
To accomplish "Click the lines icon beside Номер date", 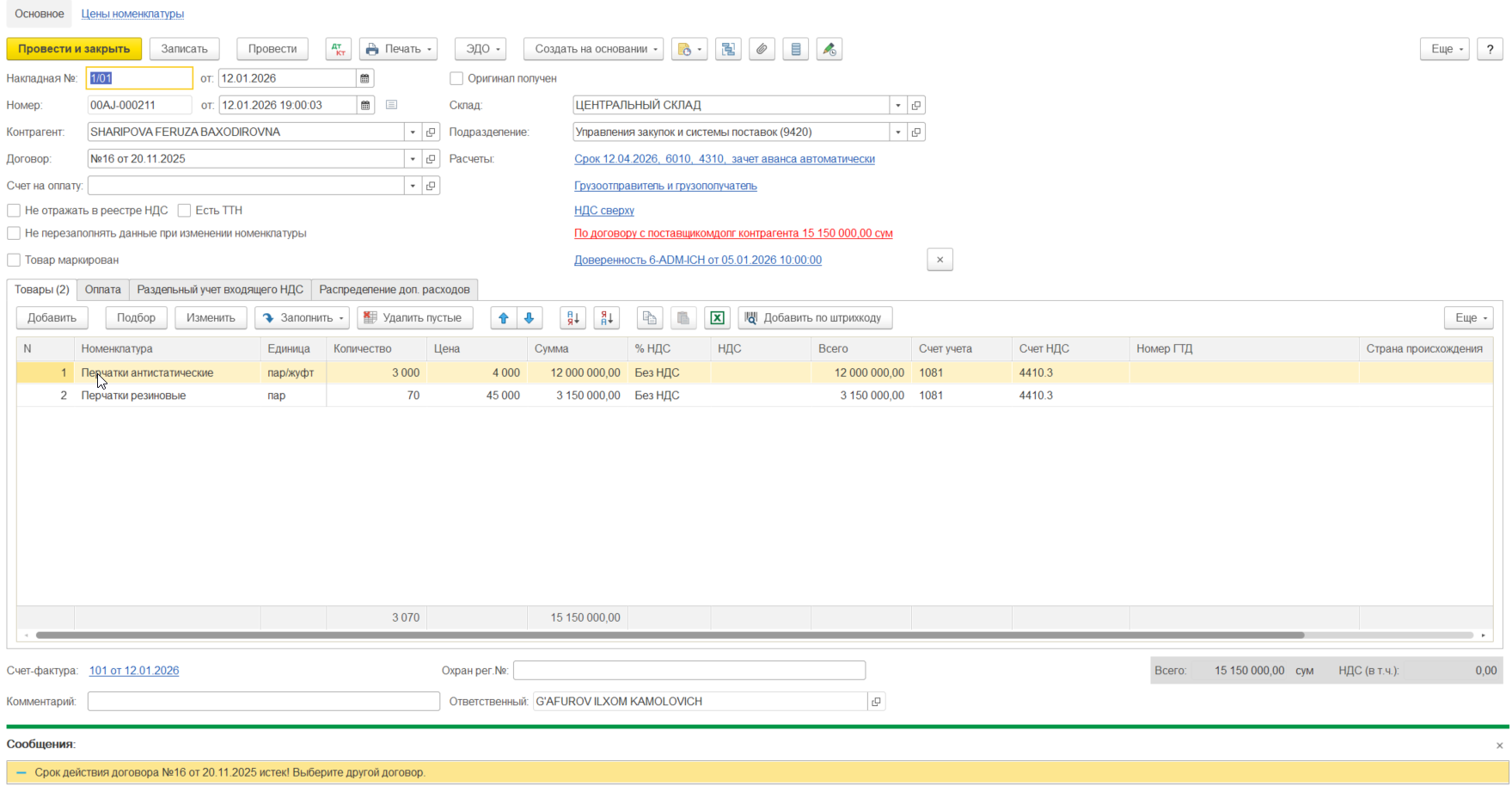I will click(392, 105).
